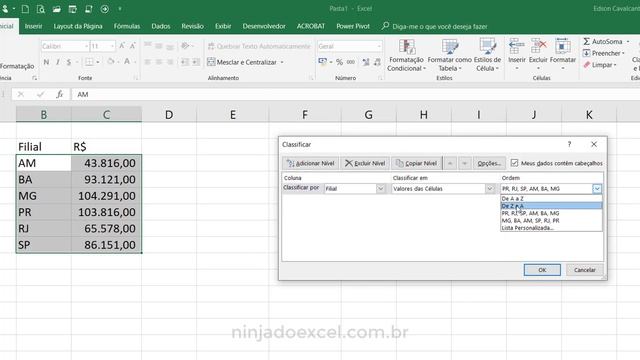Open the Dados ribbon tab

[161, 26]
